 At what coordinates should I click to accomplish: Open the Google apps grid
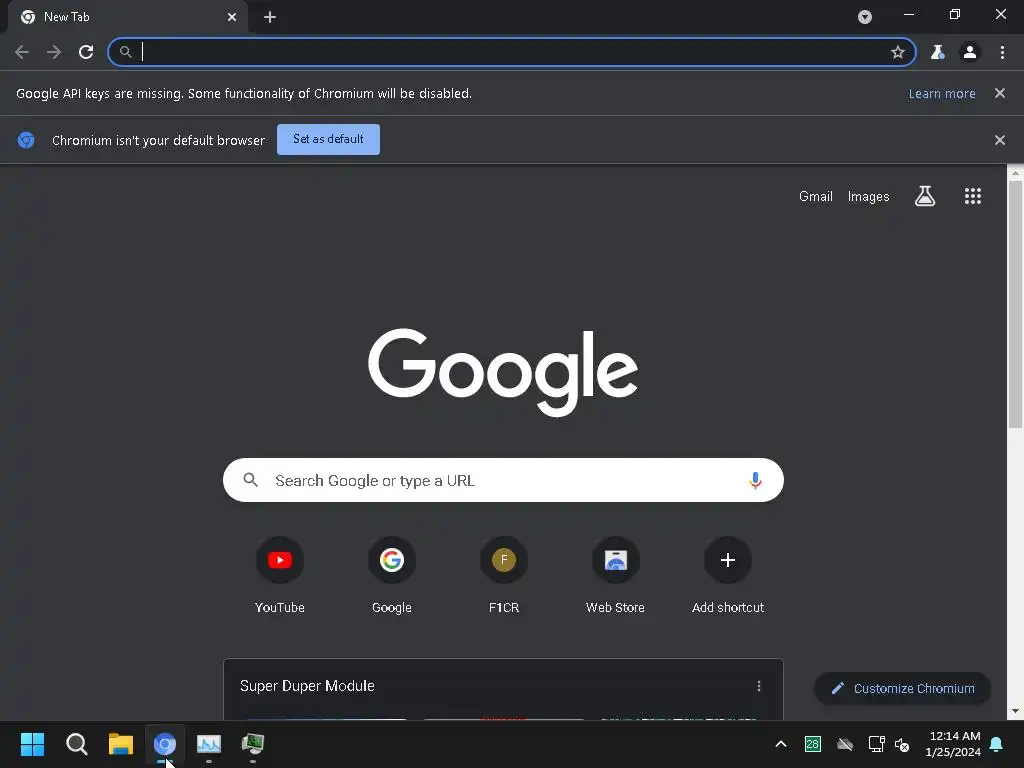pyautogui.click(x=972, y=196)
